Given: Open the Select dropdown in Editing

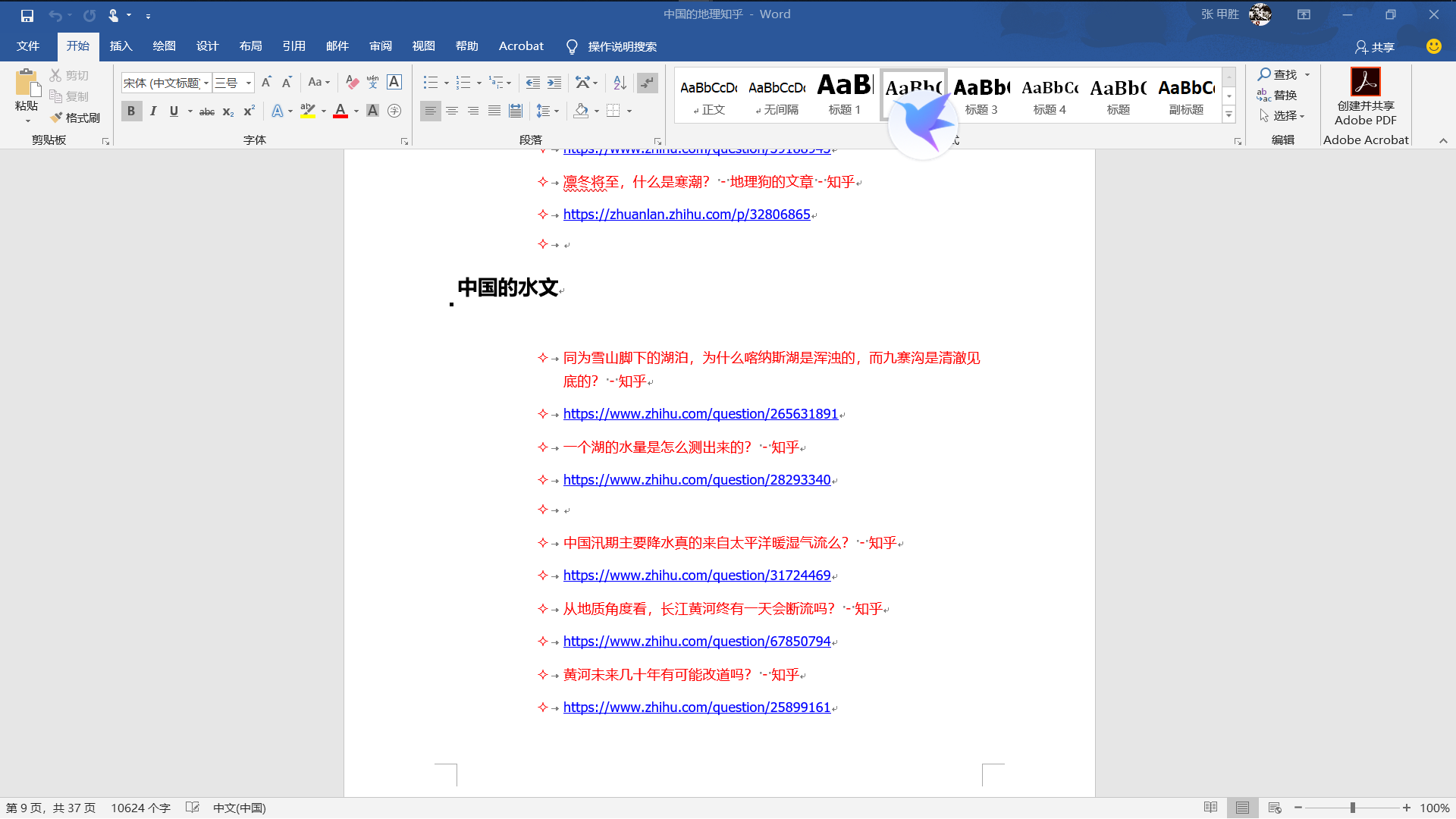Looking at the screenshot, I should coord(1282,116).
